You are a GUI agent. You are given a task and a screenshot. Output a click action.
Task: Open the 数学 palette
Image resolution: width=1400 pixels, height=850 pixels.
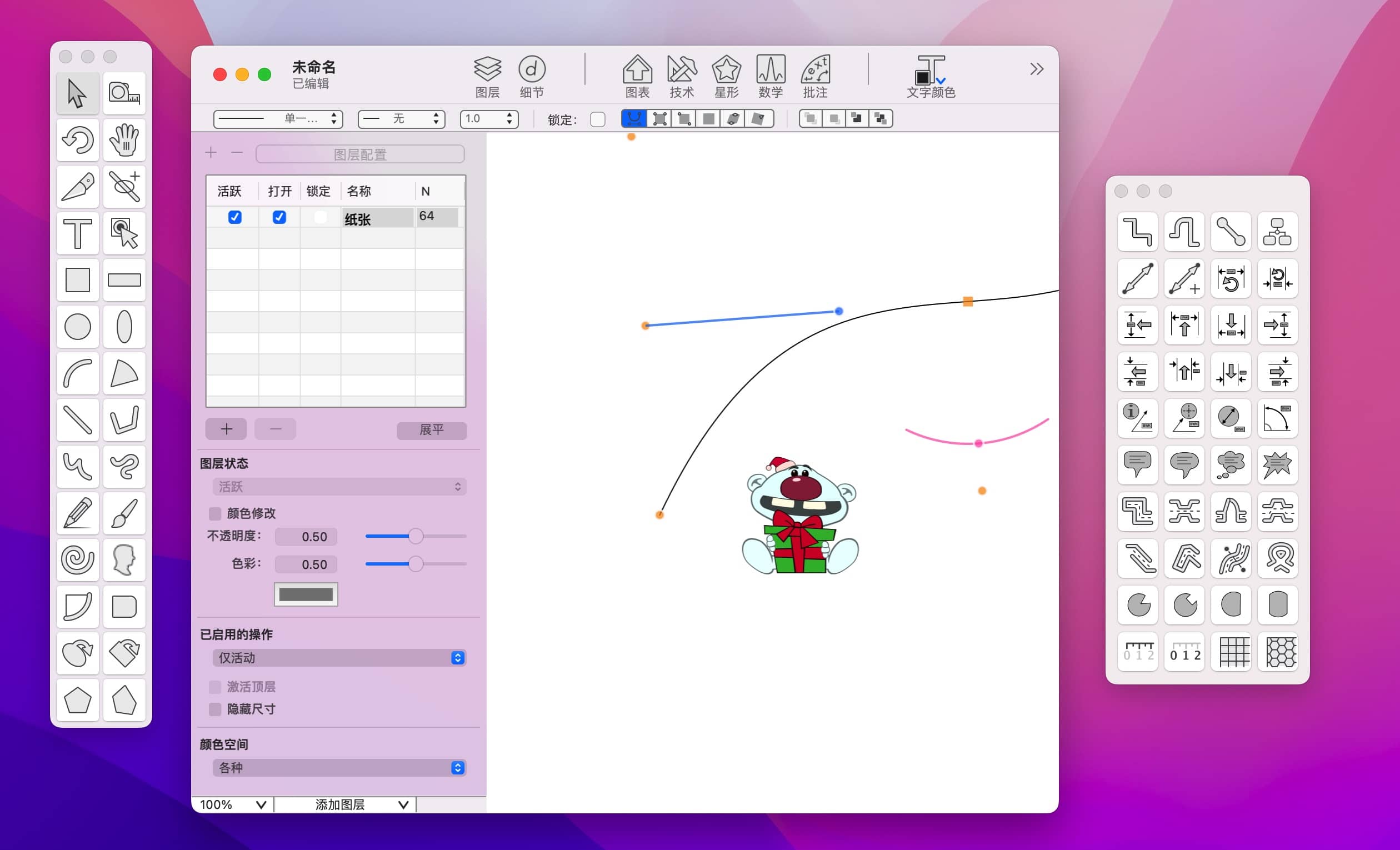click(771, 77)
